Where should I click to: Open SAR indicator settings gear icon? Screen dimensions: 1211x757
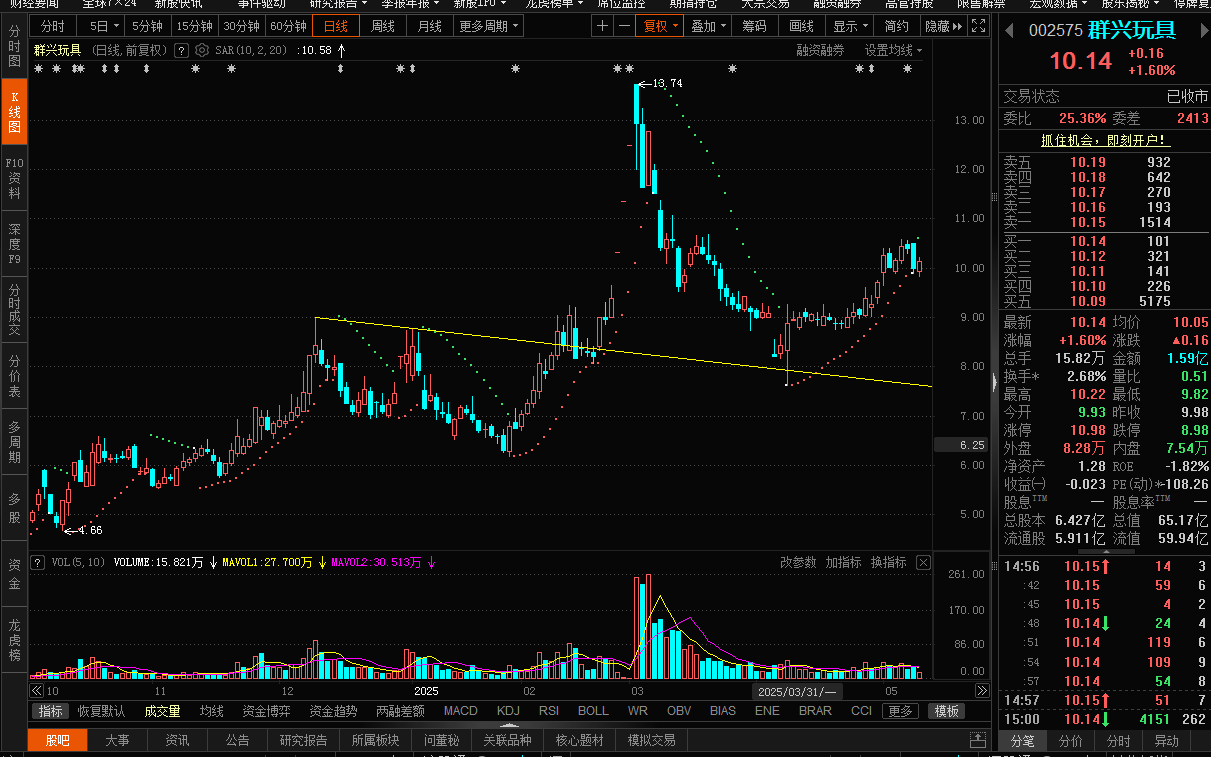coord(202,50)
